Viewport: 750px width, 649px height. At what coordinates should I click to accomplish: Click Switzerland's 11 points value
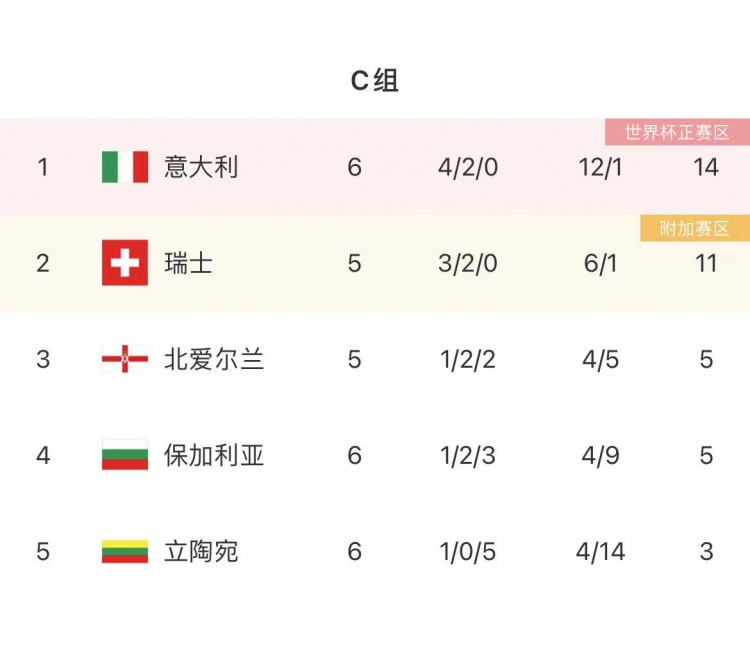pos(706,263)
